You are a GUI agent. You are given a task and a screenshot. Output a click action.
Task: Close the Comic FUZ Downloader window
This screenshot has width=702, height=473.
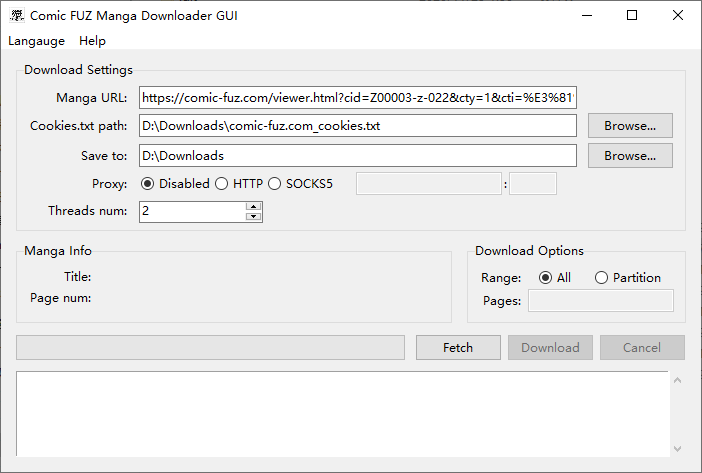[678, 16]
